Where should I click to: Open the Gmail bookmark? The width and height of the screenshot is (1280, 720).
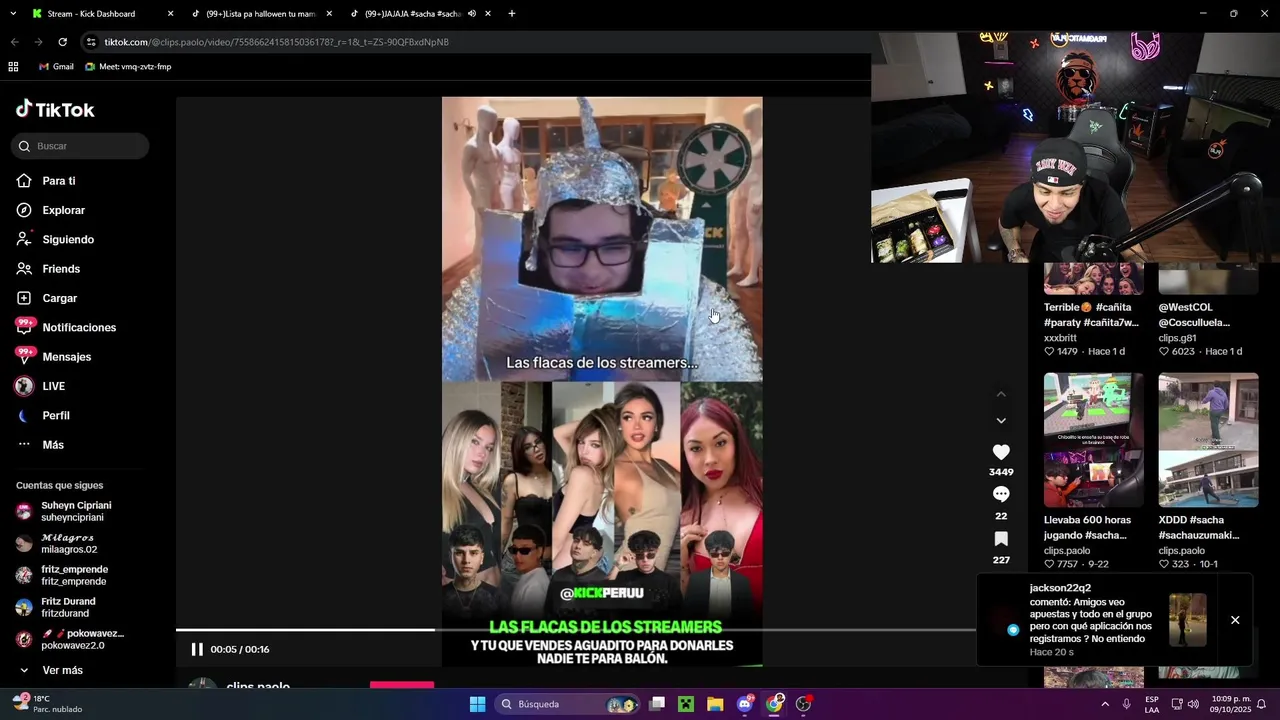click(x=56, y=67)
